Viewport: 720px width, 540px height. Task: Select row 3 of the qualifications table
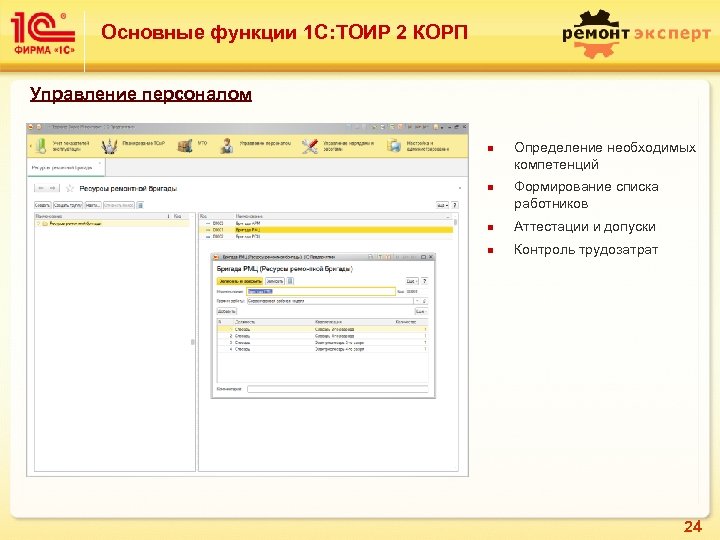[322, 343]
